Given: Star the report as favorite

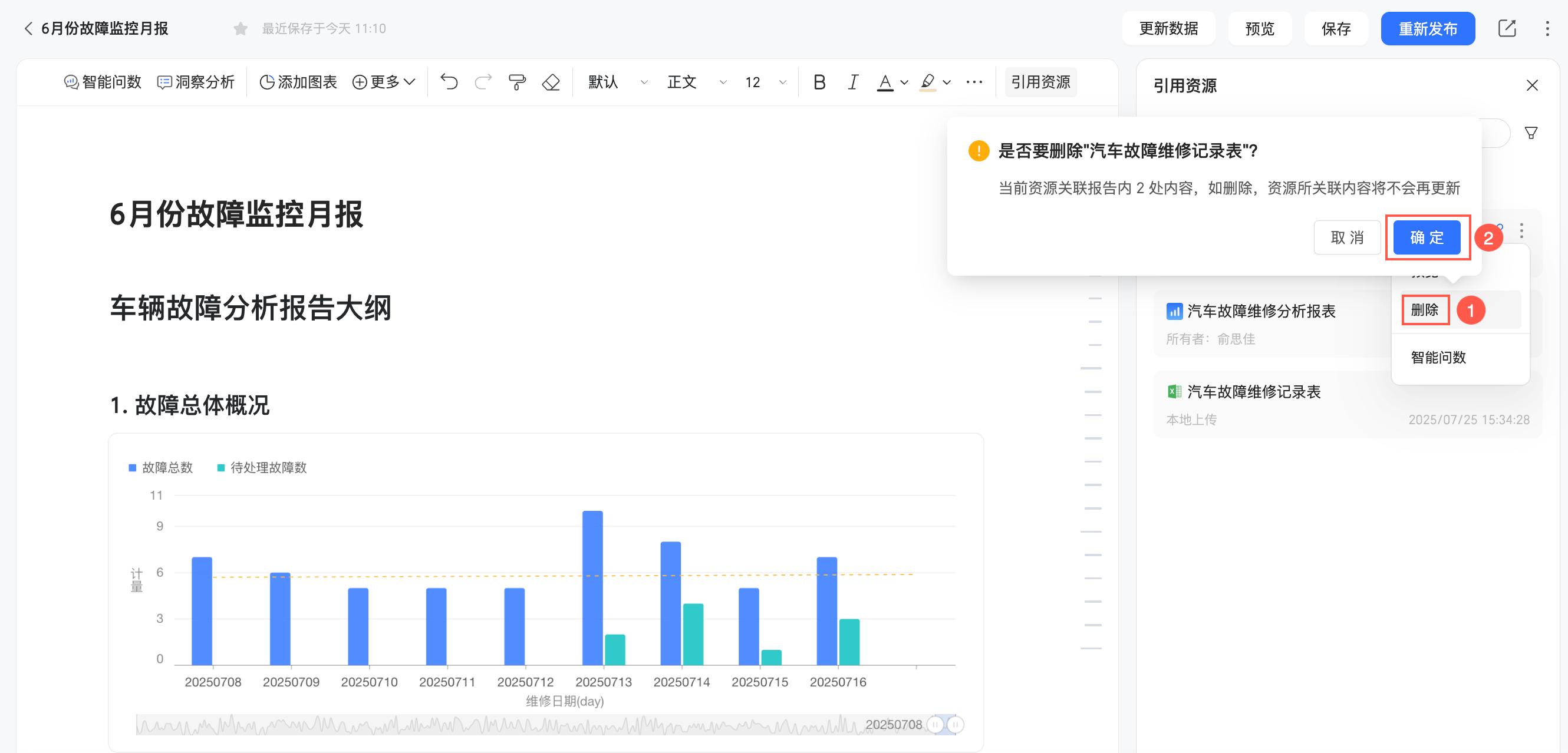Looking at the screenshot, I should coord(241,29).
